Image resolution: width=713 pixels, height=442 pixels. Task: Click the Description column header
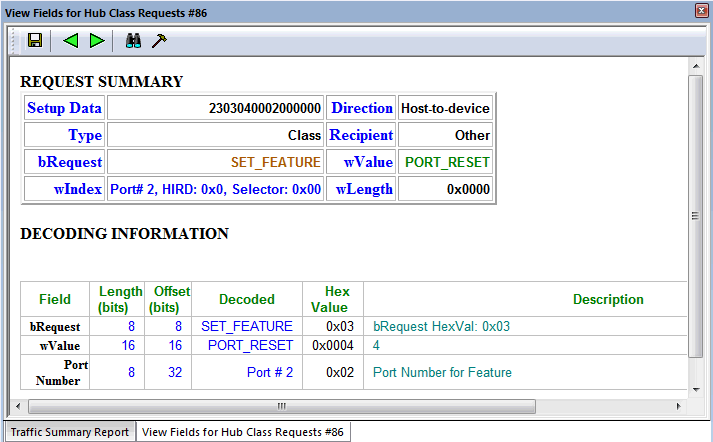pos(608,299)
